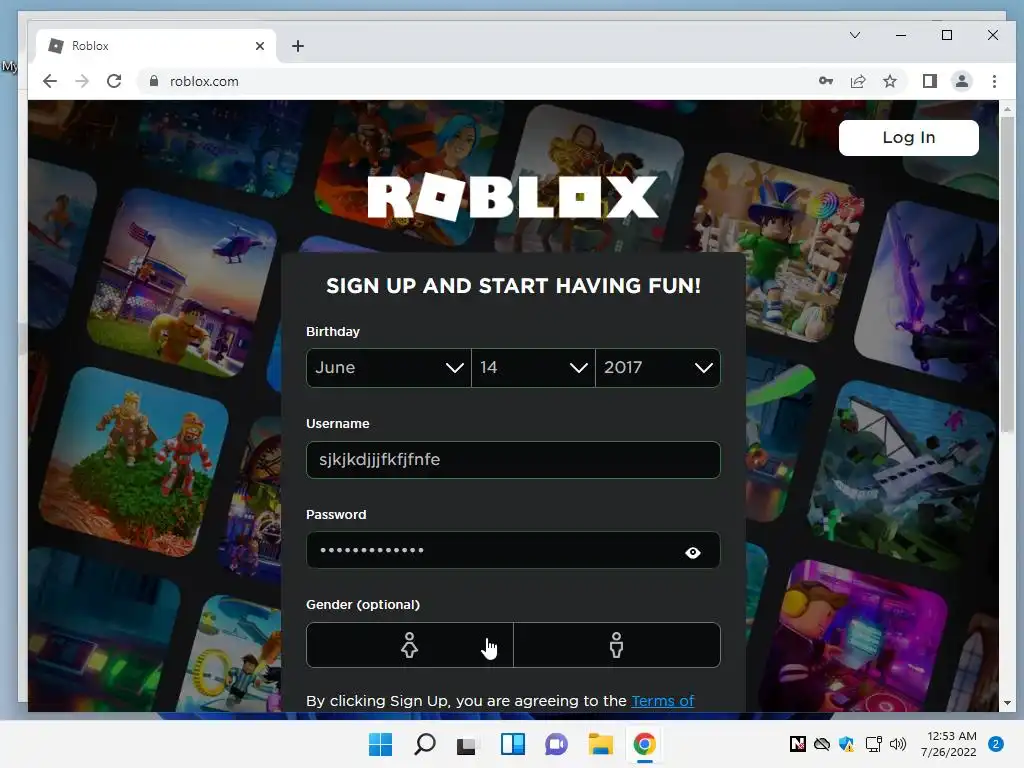Open the birthday year dropdown 2017
Image resolution: width=1024 pixels, height=768 pixels.
(658, 368)
